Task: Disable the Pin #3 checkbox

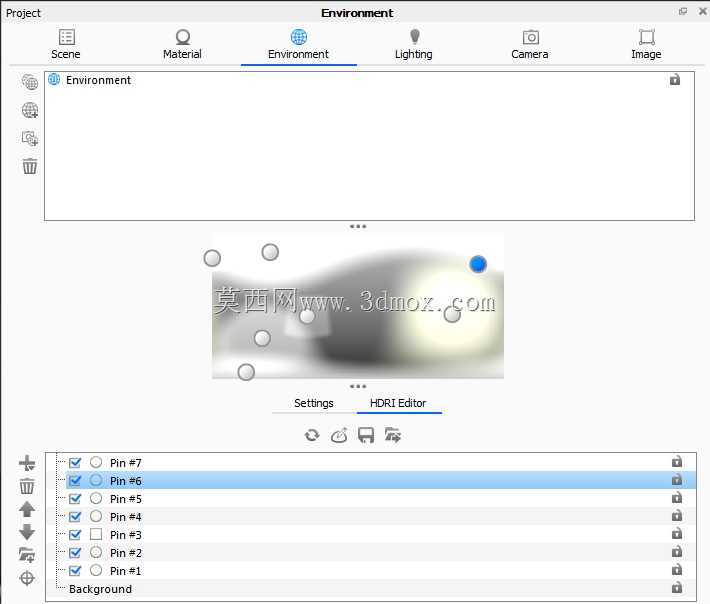Action: pyautogui.click(x=75, y=535)
